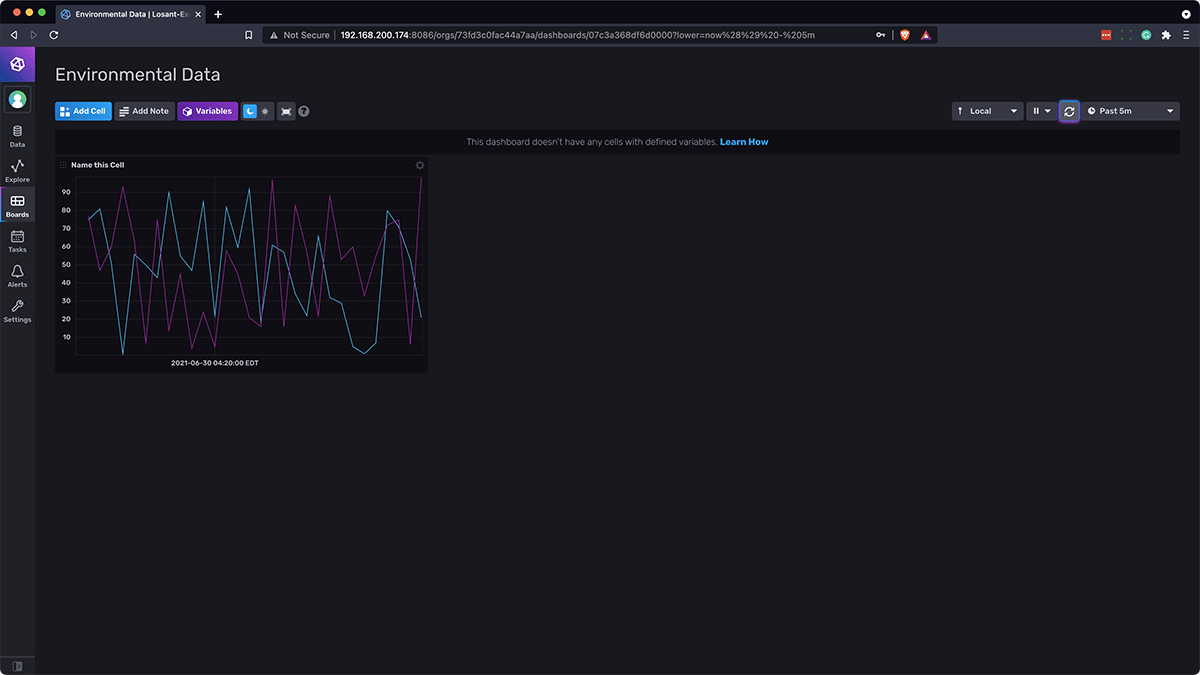The width and height of the screenshot is (1200, 675).
Task: Click the Not Secure warning indicator
Action: click(x=299, y=35)
